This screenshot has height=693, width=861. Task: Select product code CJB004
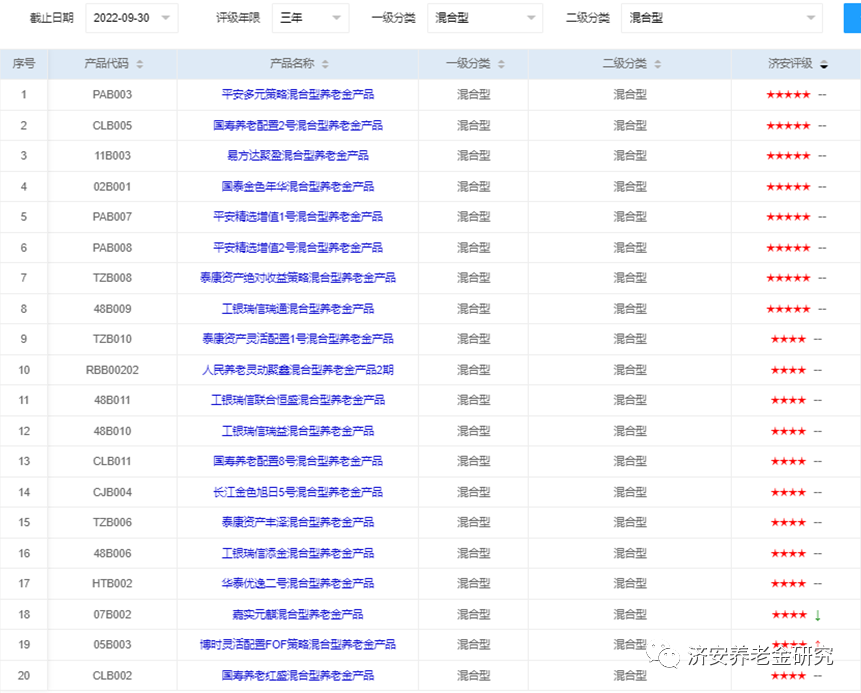112,492
